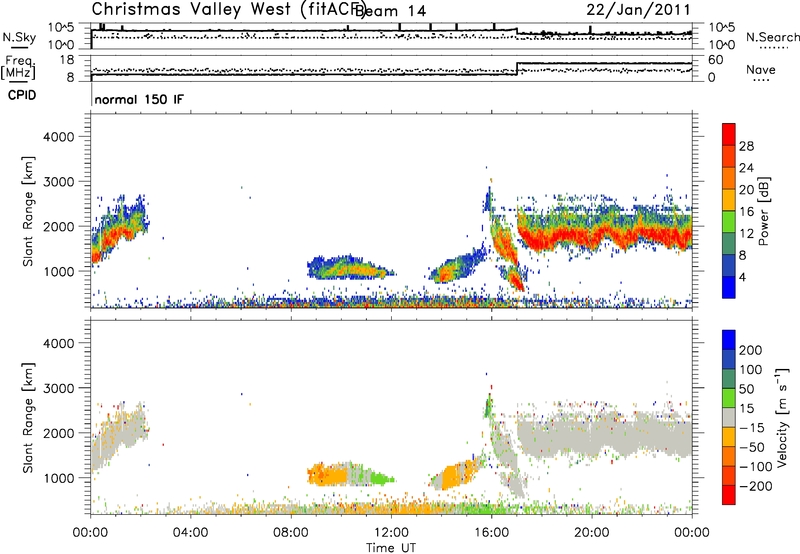This screenshot has width=800, height=554.
Task: Click the 04:00 time tick label
Action: (x=190, y=533)
